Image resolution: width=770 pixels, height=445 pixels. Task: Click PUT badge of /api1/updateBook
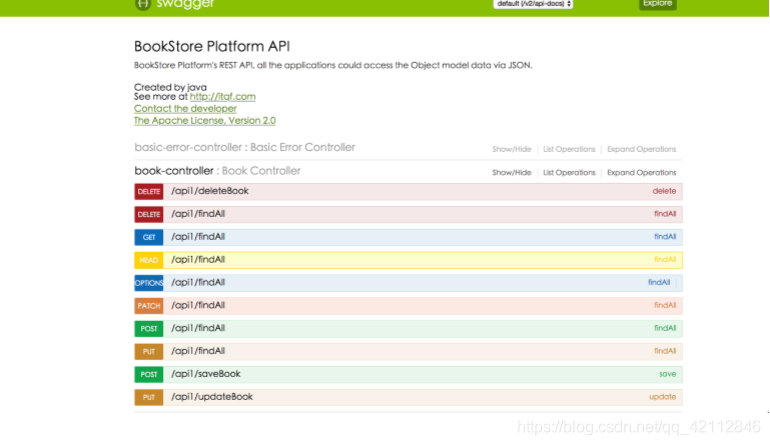click(149, 397)
